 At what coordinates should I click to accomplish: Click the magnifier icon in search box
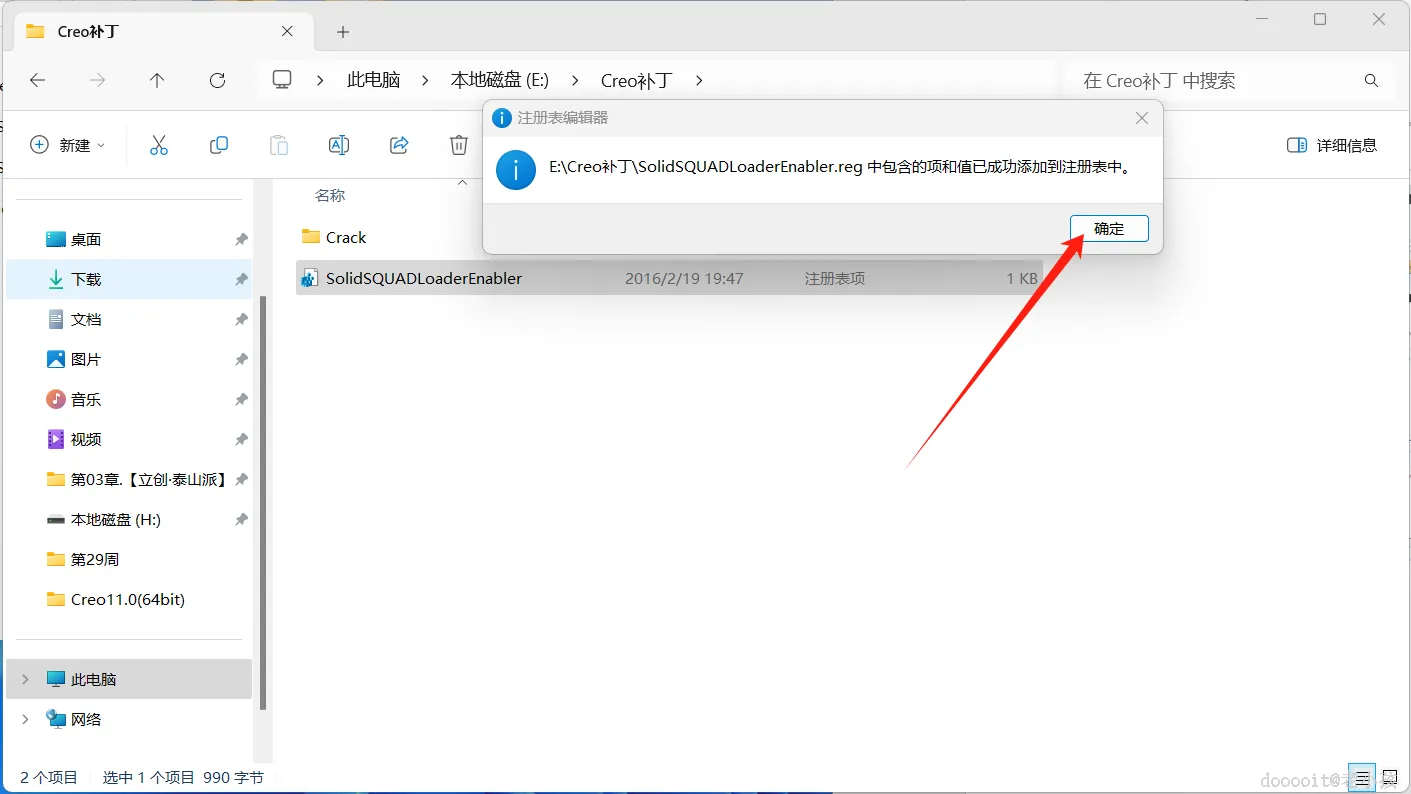pos(1371,81)
